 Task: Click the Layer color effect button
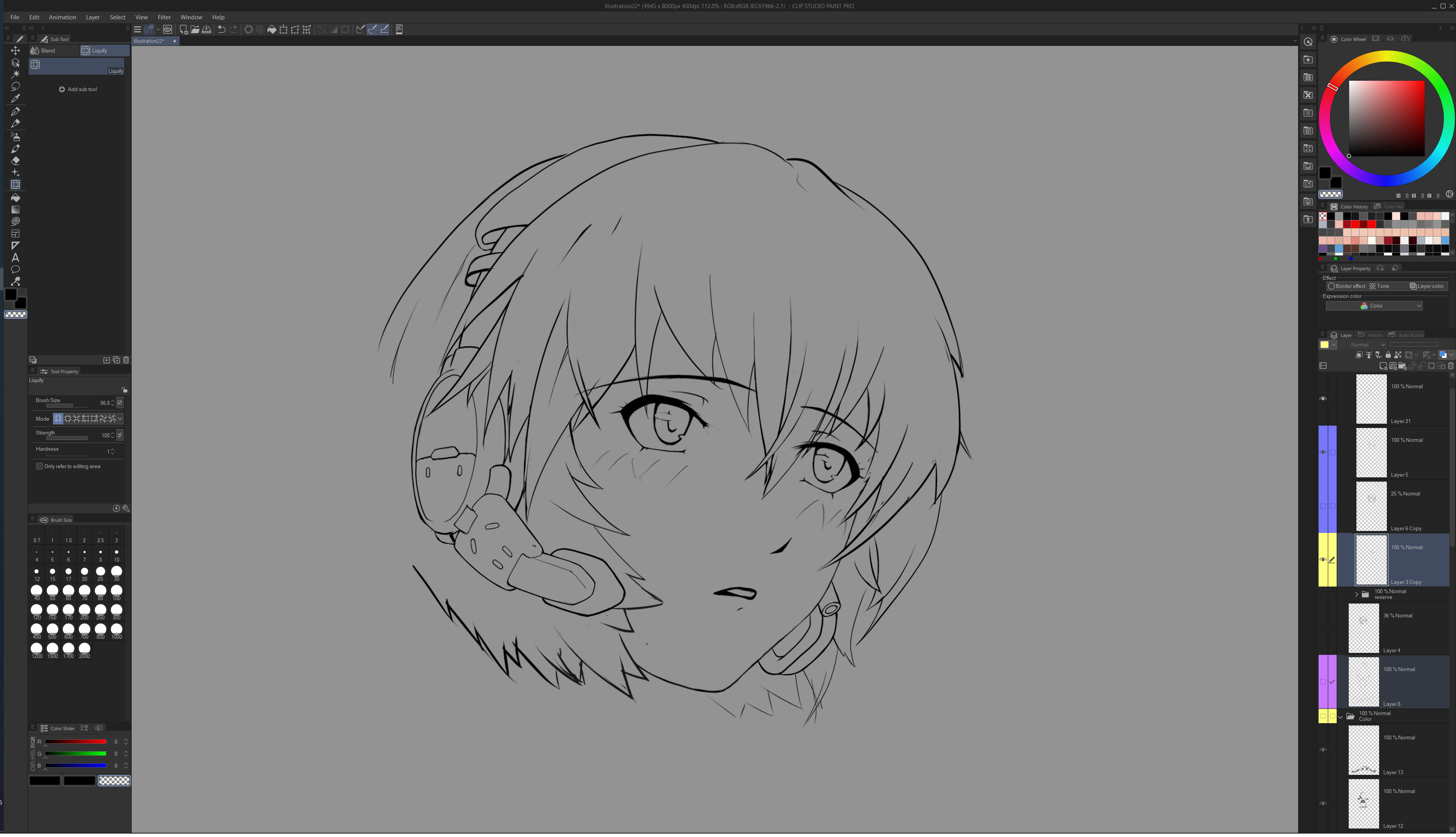[1426, 286]
